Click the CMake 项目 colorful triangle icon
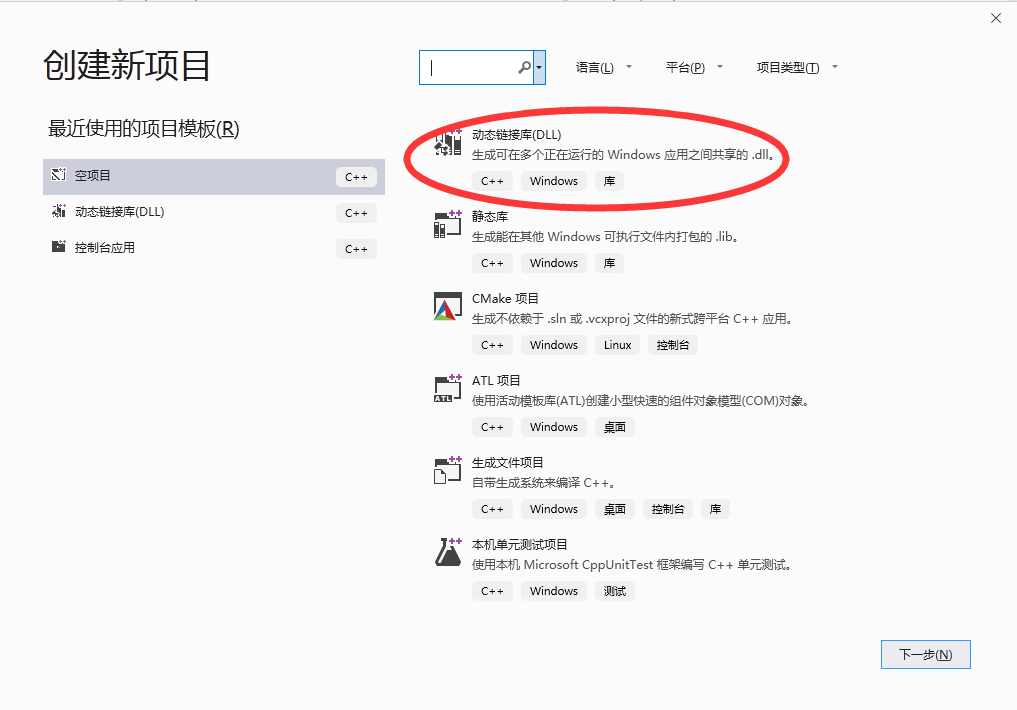The width and height of the screenshot is (1017, 710). [447, 306]
